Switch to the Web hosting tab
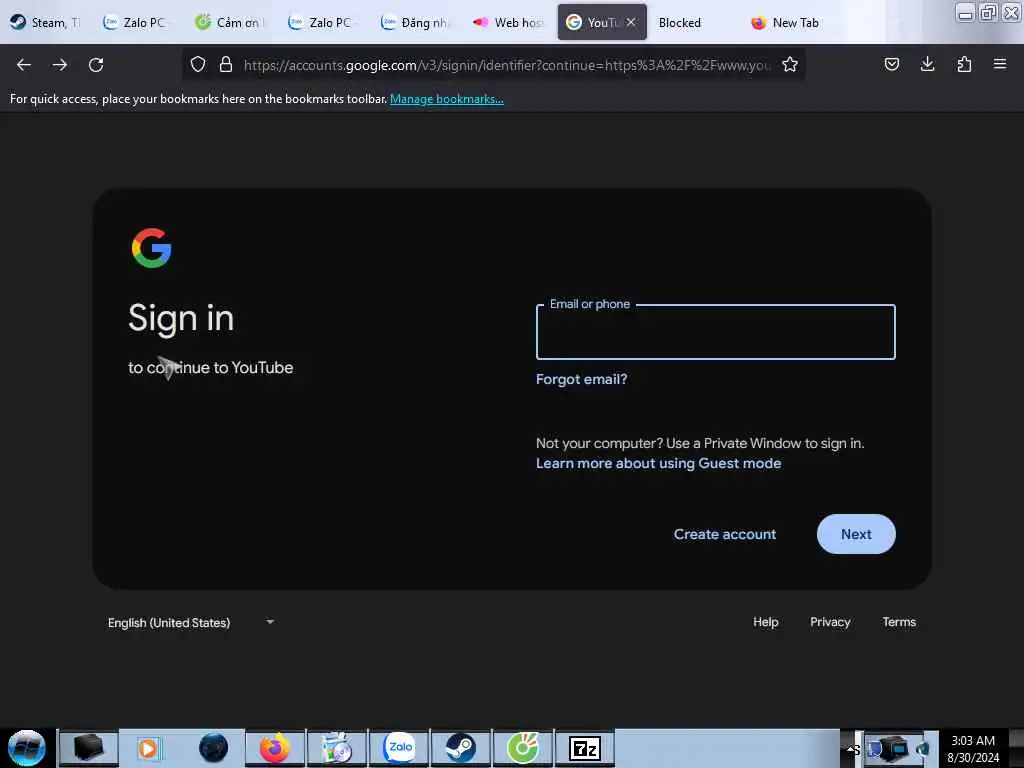Screen dimensions: 1024x768 point(507,22)
